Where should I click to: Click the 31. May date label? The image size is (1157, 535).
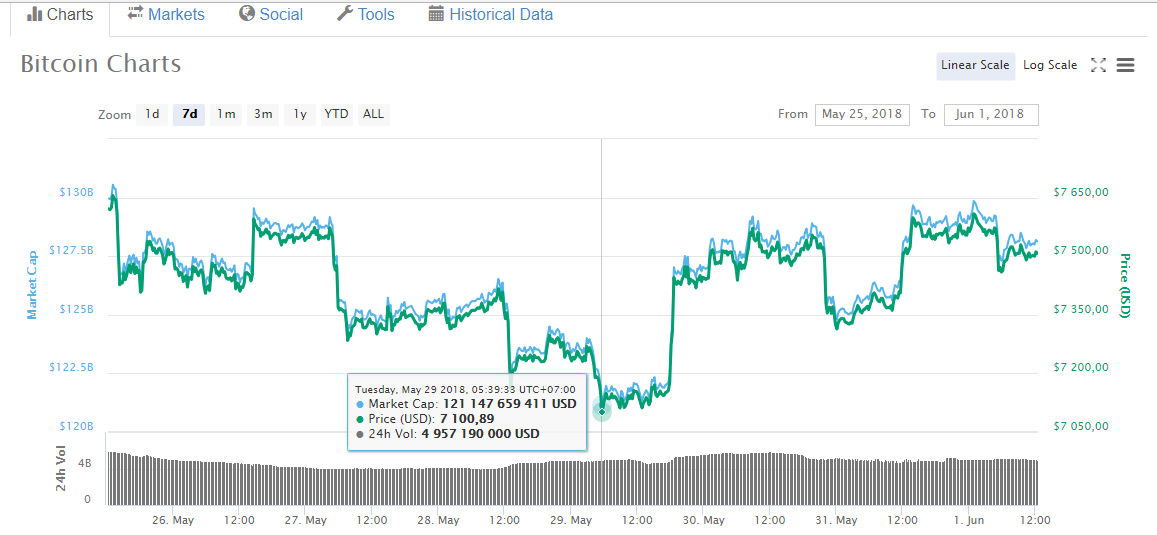click(x=837, y=520)
